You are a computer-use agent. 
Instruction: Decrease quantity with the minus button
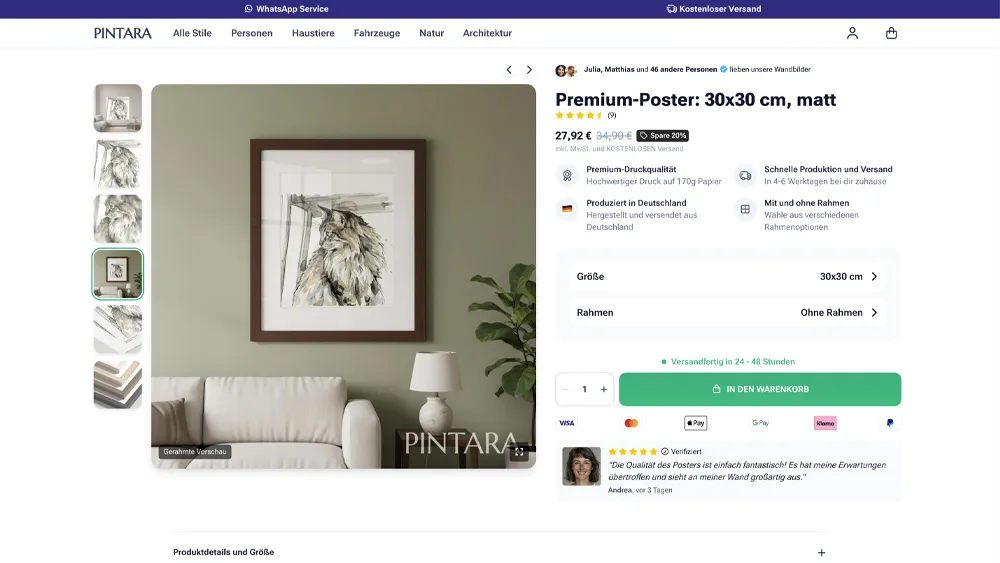point(565,389)
